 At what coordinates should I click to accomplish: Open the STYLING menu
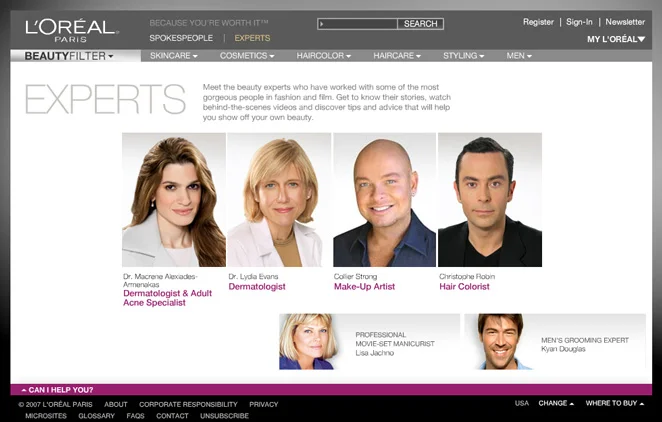[x=464, y=56]
